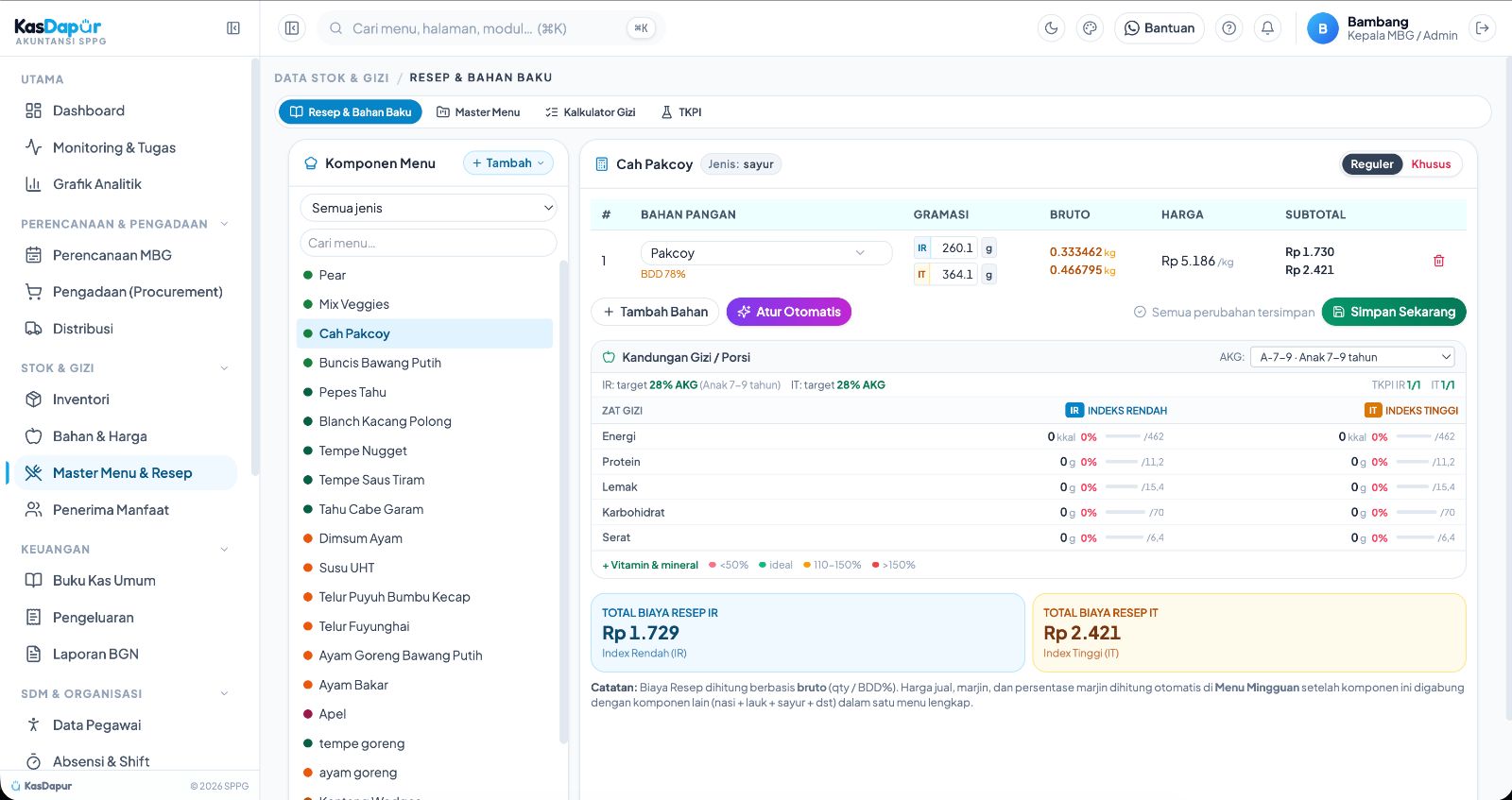Viewport: 1512px width, 800px height.
Task: Select the Resep & Bahan Baku tab
Action: (x=351, y=112)
